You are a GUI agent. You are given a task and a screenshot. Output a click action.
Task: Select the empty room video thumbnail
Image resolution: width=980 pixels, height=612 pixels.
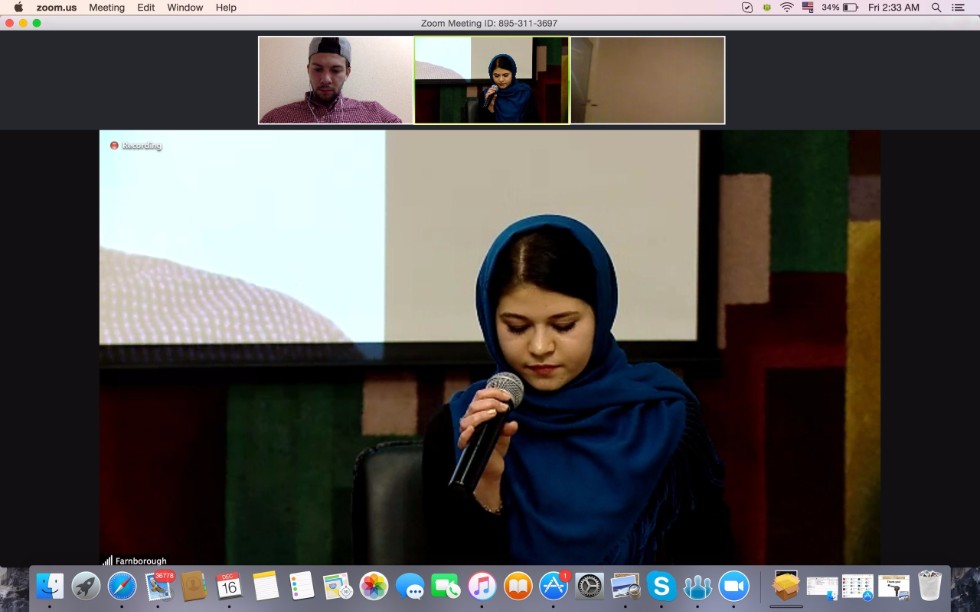[x=647, y=80]
